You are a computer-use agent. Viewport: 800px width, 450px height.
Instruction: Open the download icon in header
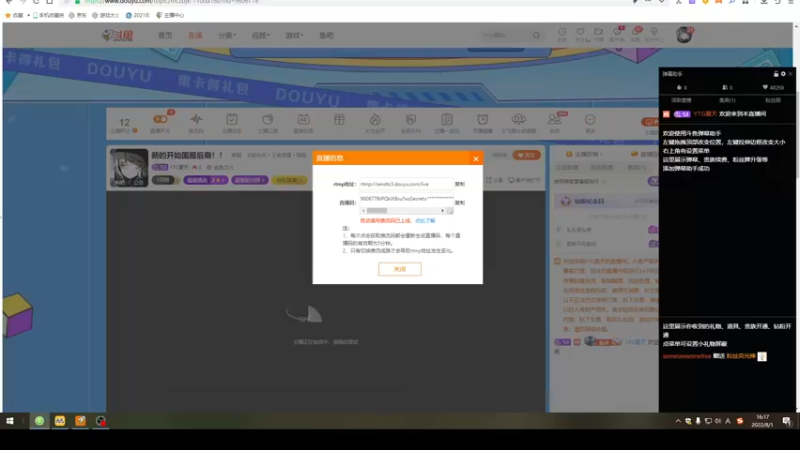(598, 32)
